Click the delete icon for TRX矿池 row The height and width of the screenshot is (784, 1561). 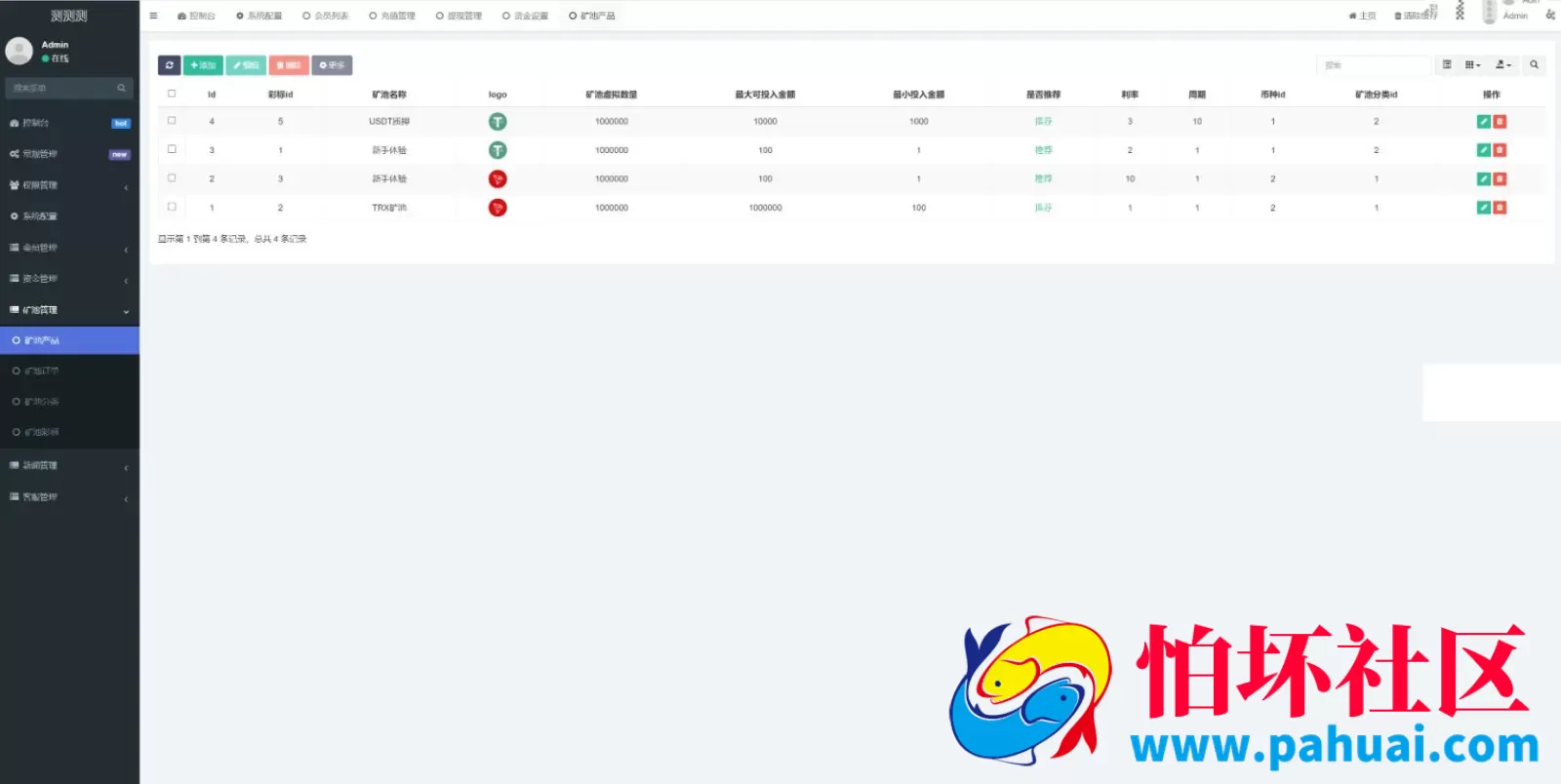coord(1500,208)
